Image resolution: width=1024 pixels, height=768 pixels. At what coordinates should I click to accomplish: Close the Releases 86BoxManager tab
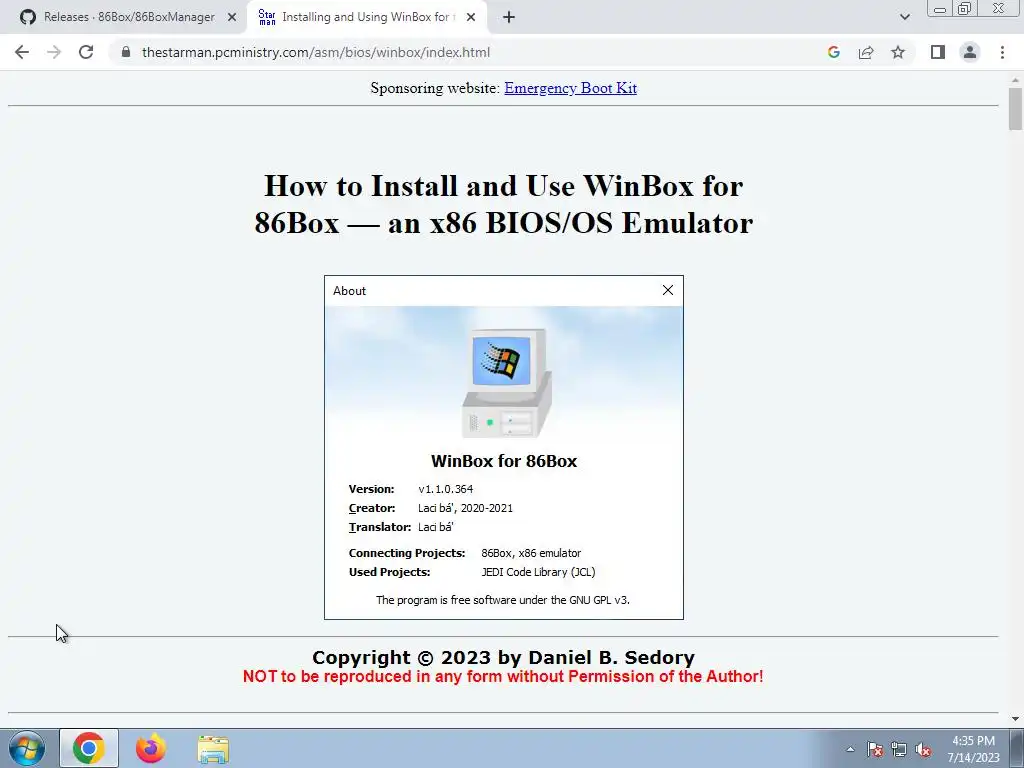[232, 18]
